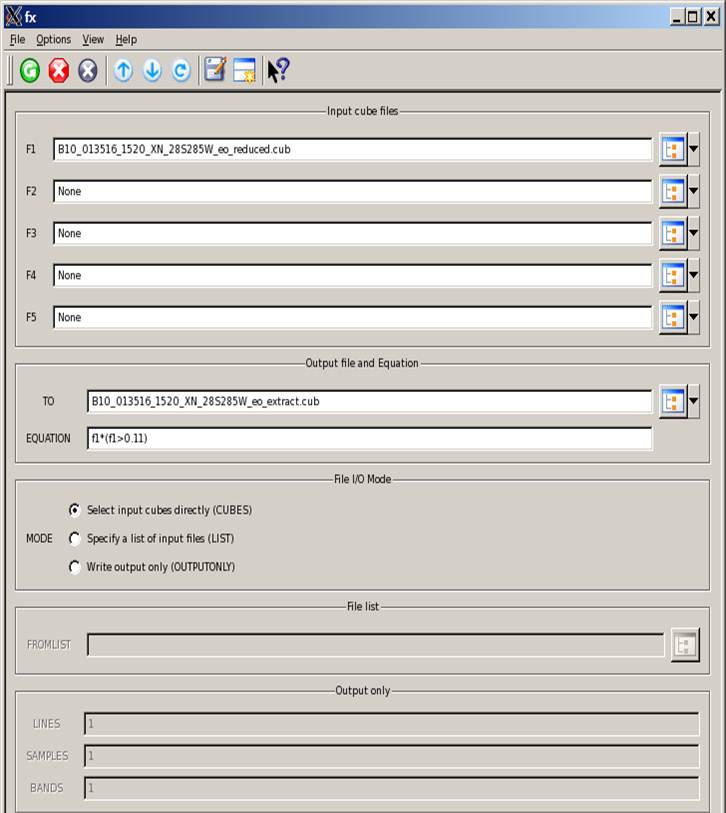Click the blue up arrow icon
This screenshot has width=726, height=813.
123,71
